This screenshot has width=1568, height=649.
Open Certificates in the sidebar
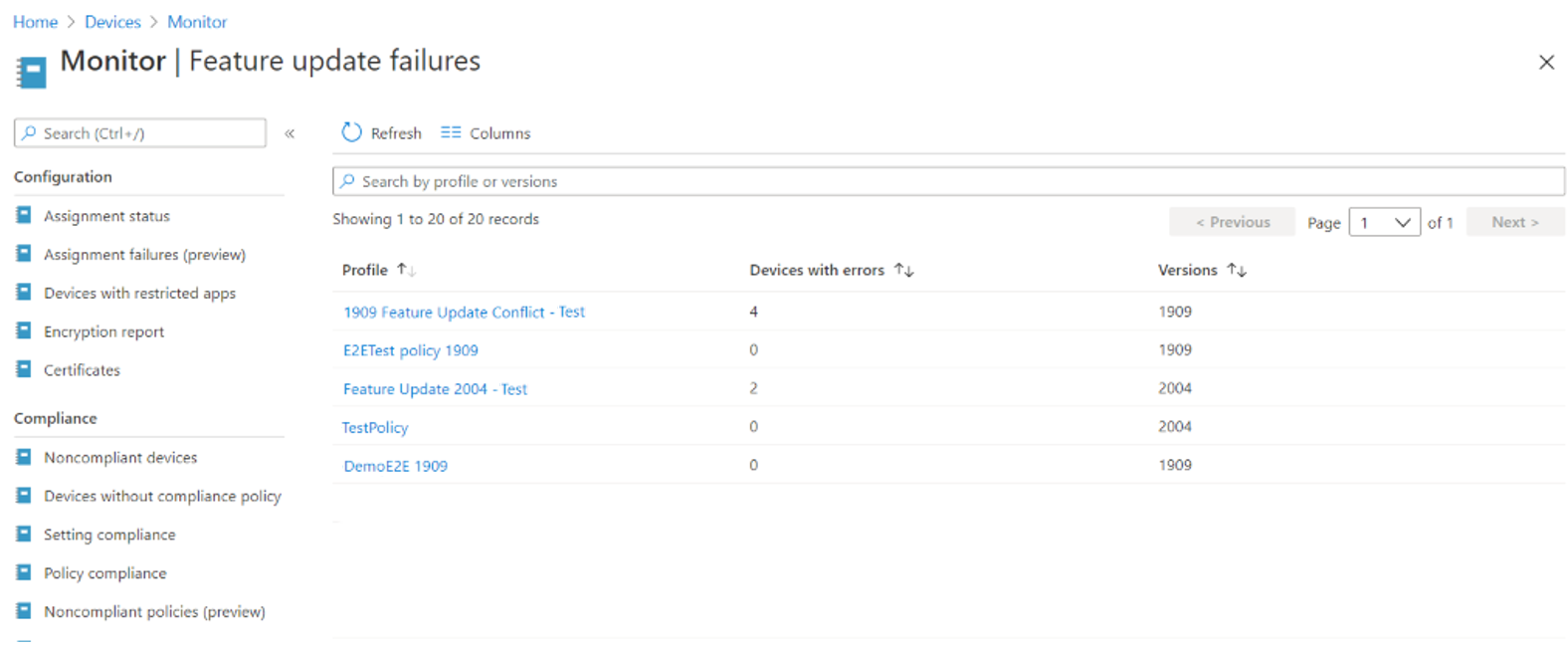tap(82, 370)
